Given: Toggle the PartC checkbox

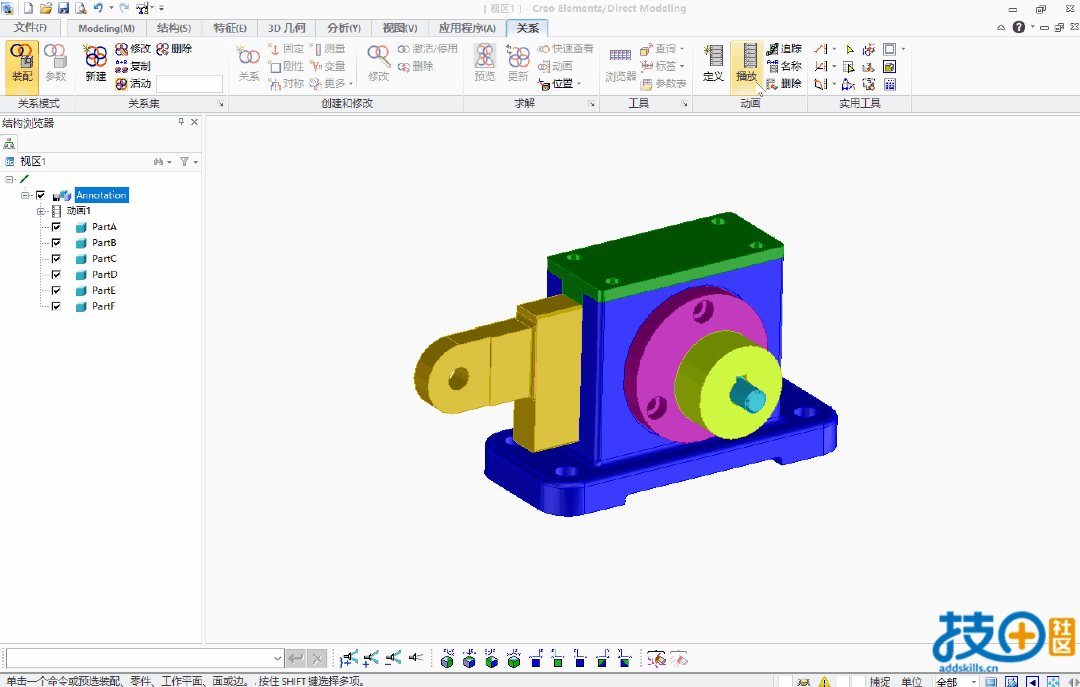Looking at the screenshot, I should click(56, 258).
